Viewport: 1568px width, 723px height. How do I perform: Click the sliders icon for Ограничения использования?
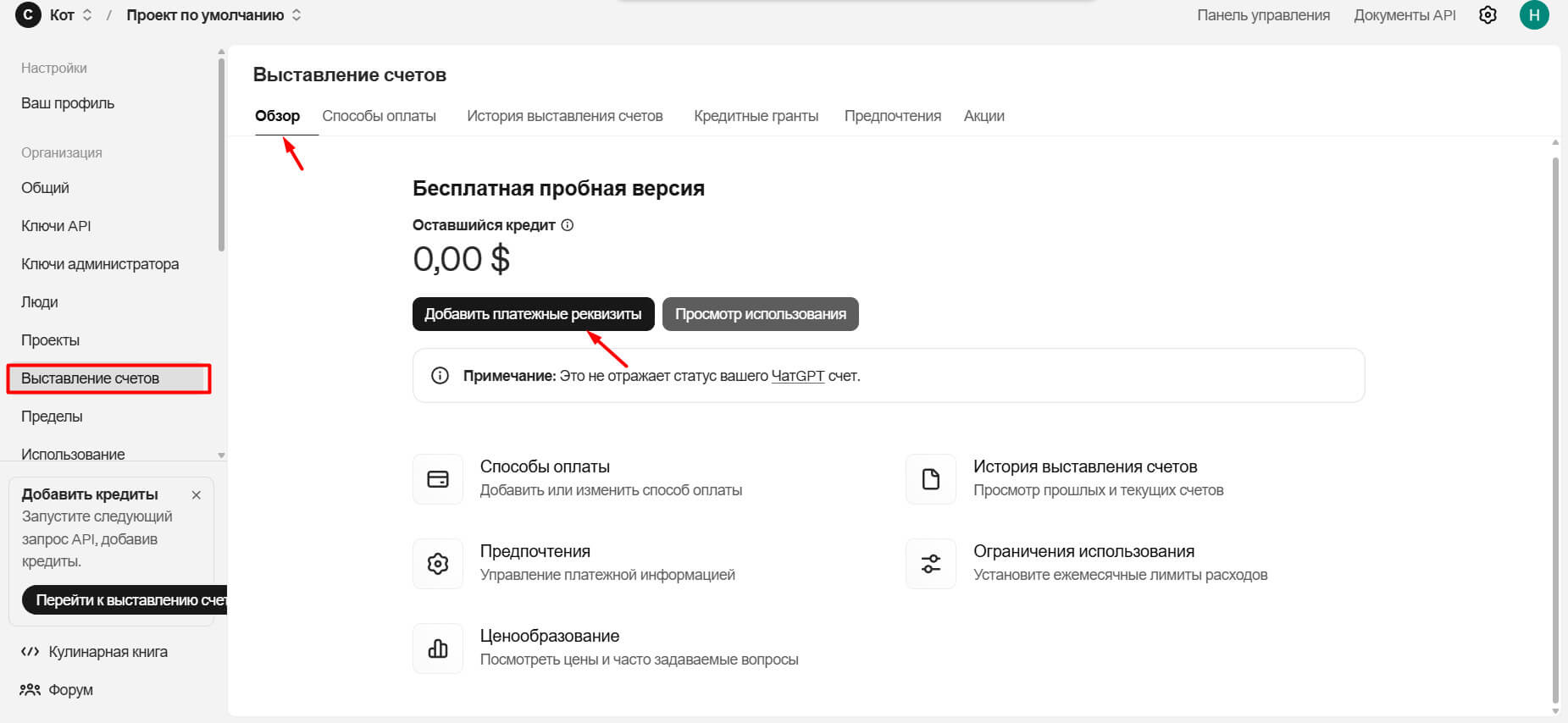pyautogui.click(x=931, y=564)
